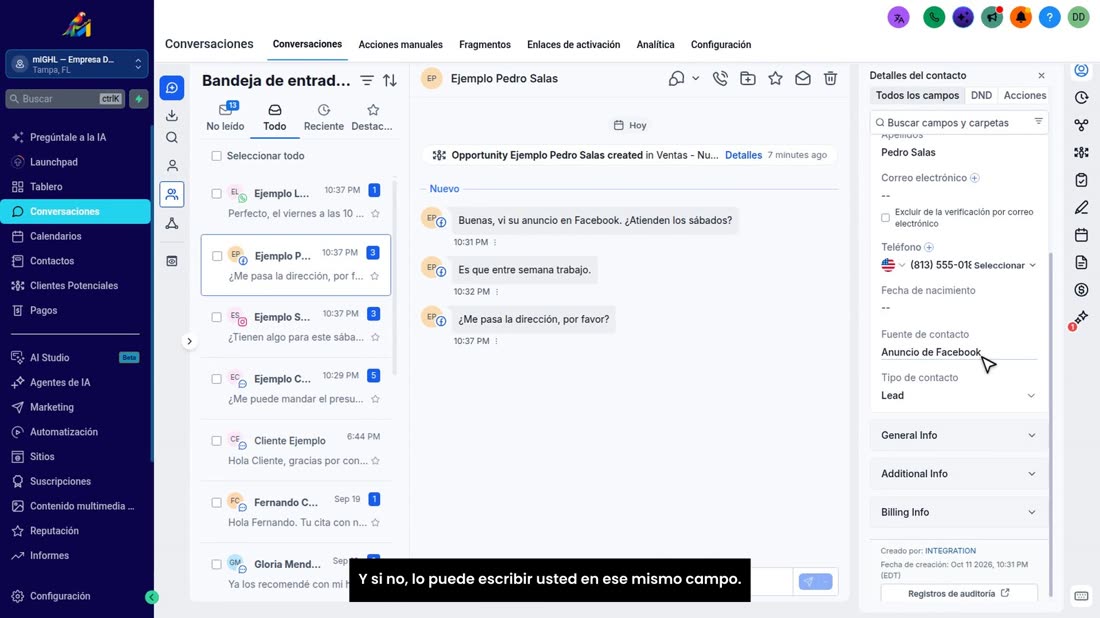Tick the Cliente Ejemplo conversation checkbox
The image size is (1100, 618).
[x=217, y=441]
